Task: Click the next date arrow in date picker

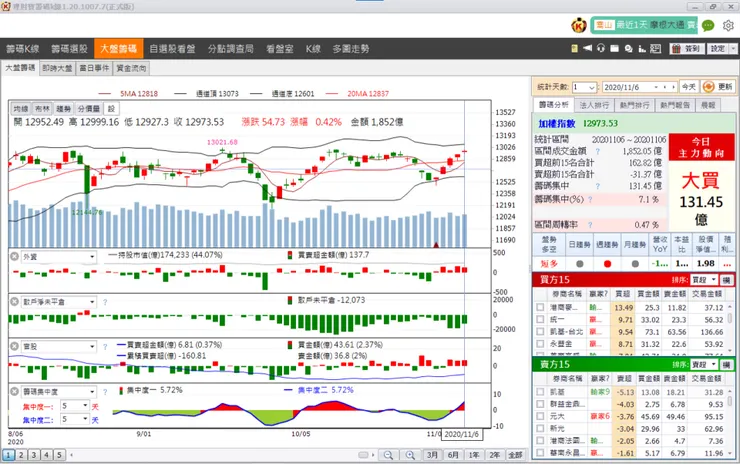Action: 673,87
